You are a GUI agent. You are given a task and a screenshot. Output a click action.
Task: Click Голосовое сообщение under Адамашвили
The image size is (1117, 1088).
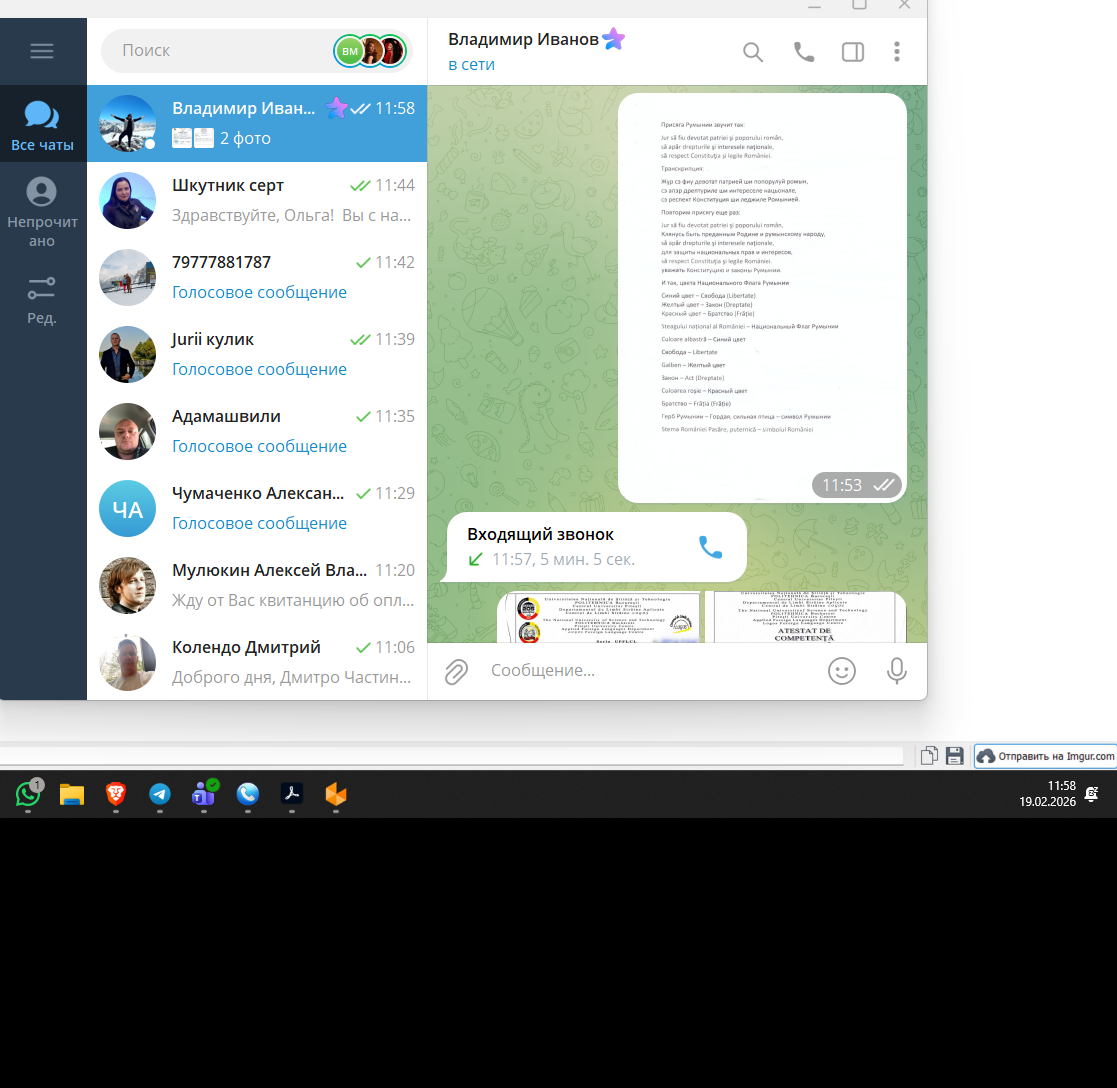click(x=259, y=447)
